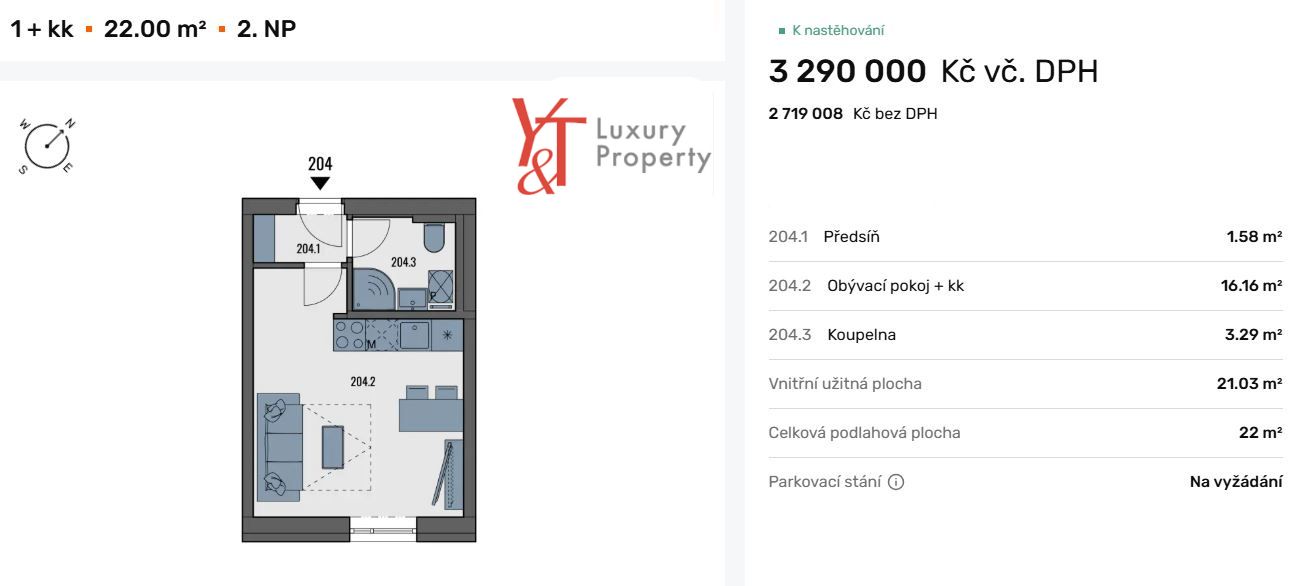
Task: Click the Parkovací stání info icon
Action: point(896,482)
